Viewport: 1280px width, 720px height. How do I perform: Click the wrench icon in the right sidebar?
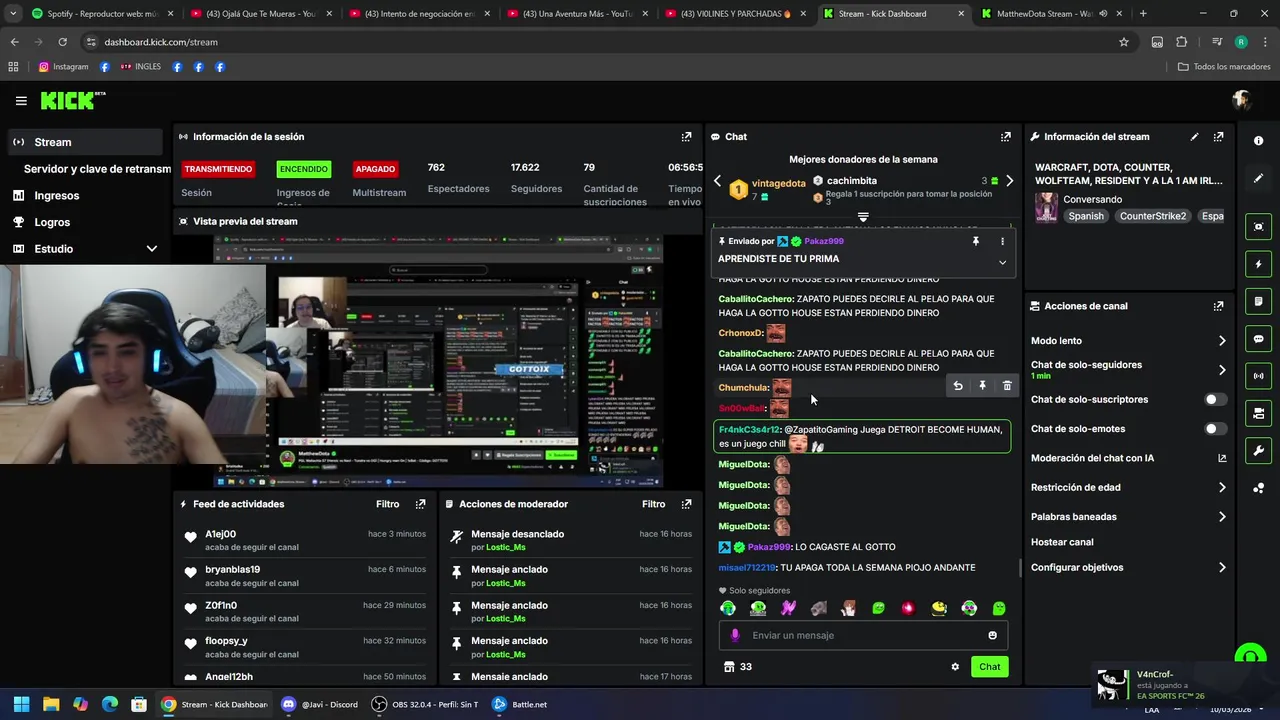tap(1258, 451)
